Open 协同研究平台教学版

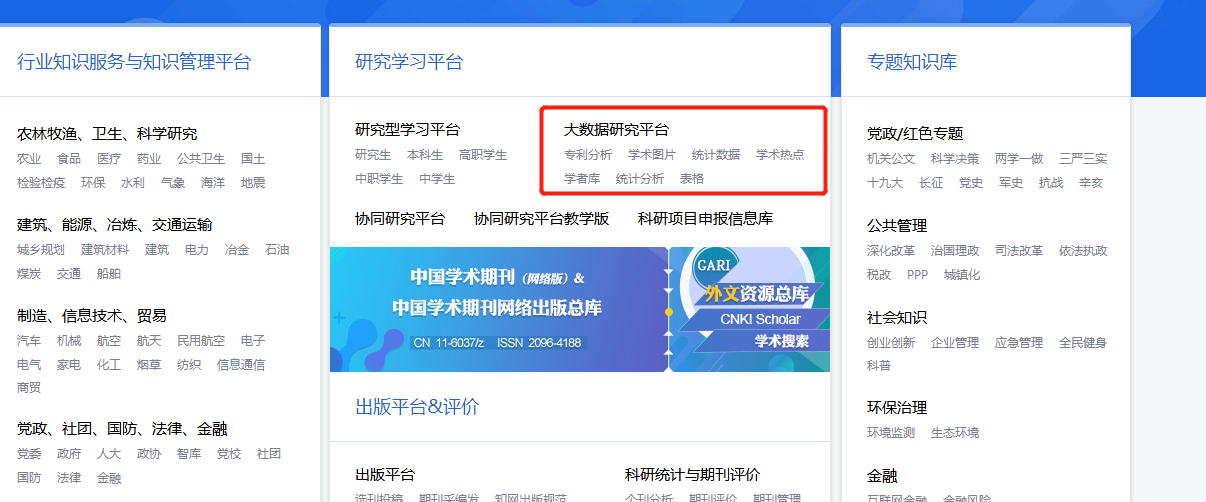click(x=541, y=219)
